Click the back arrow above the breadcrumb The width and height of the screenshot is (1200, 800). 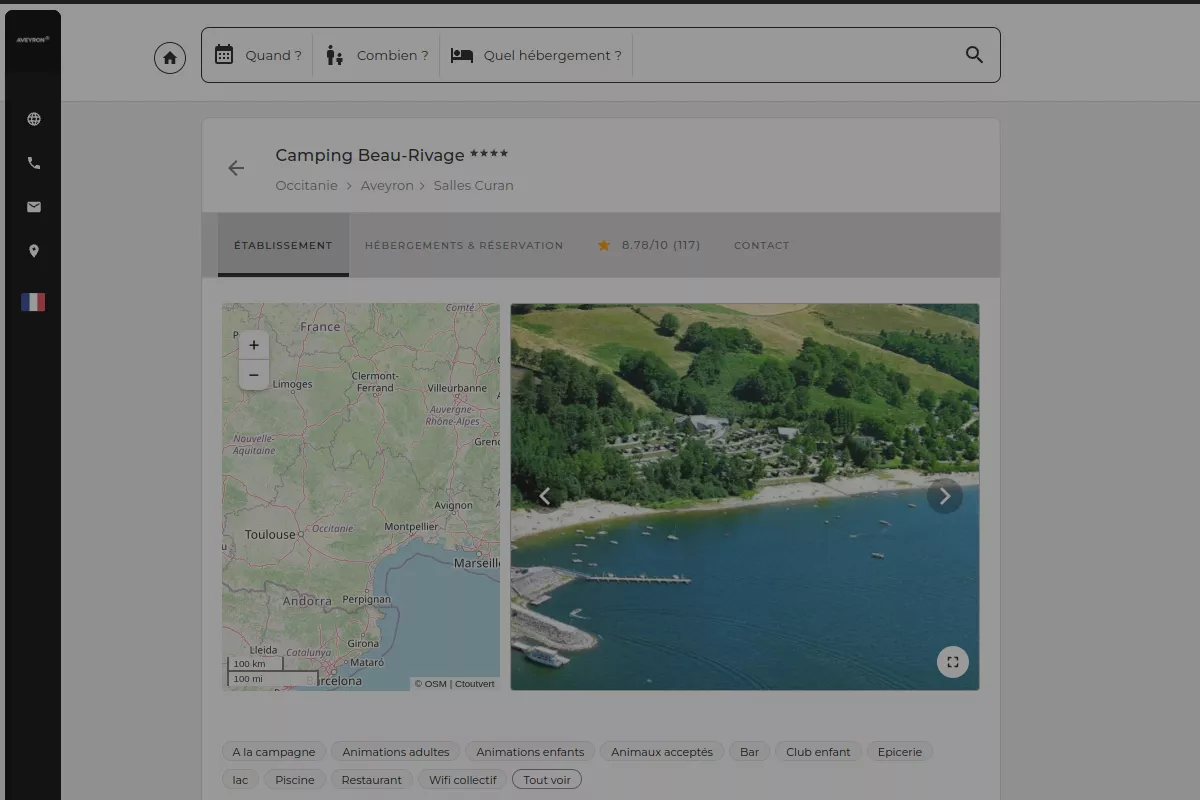pos(235,168)
